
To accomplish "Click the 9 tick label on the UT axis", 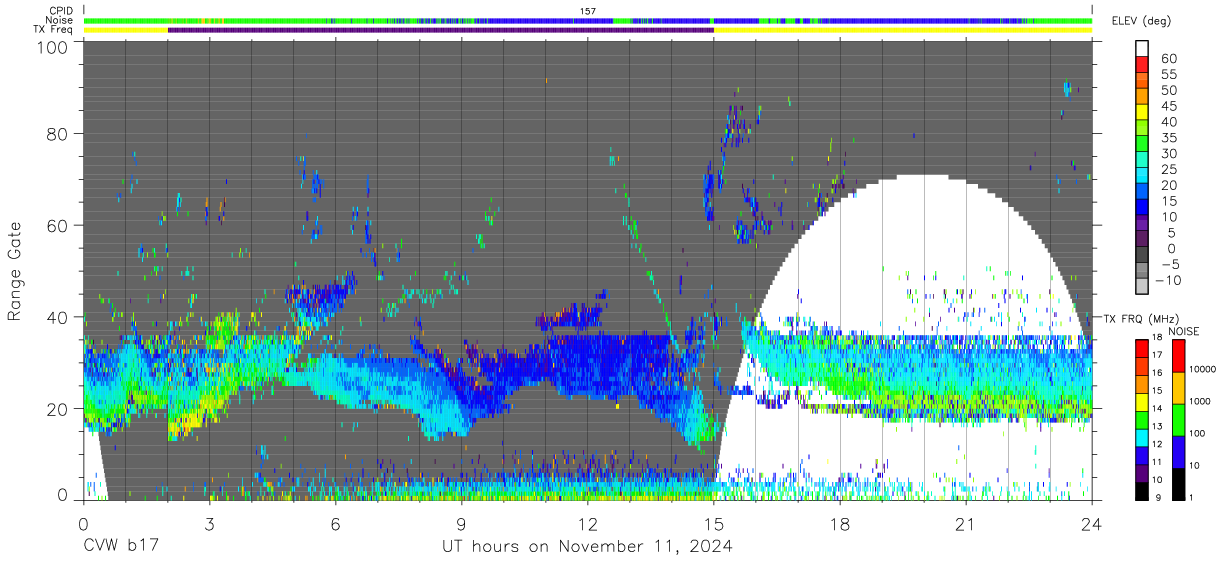I will [461, 524].
